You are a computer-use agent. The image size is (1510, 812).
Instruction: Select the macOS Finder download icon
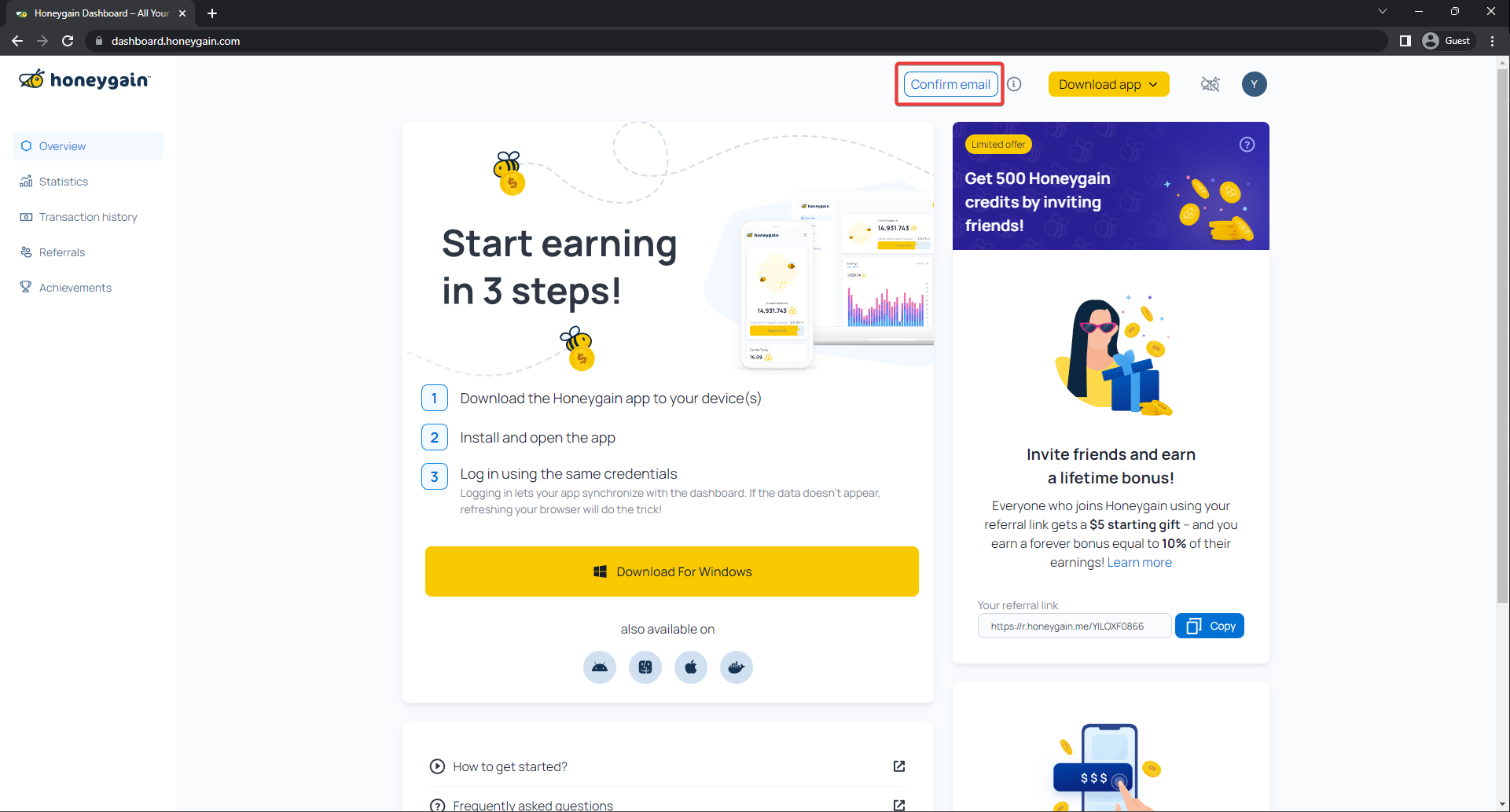tap(645, 667)
